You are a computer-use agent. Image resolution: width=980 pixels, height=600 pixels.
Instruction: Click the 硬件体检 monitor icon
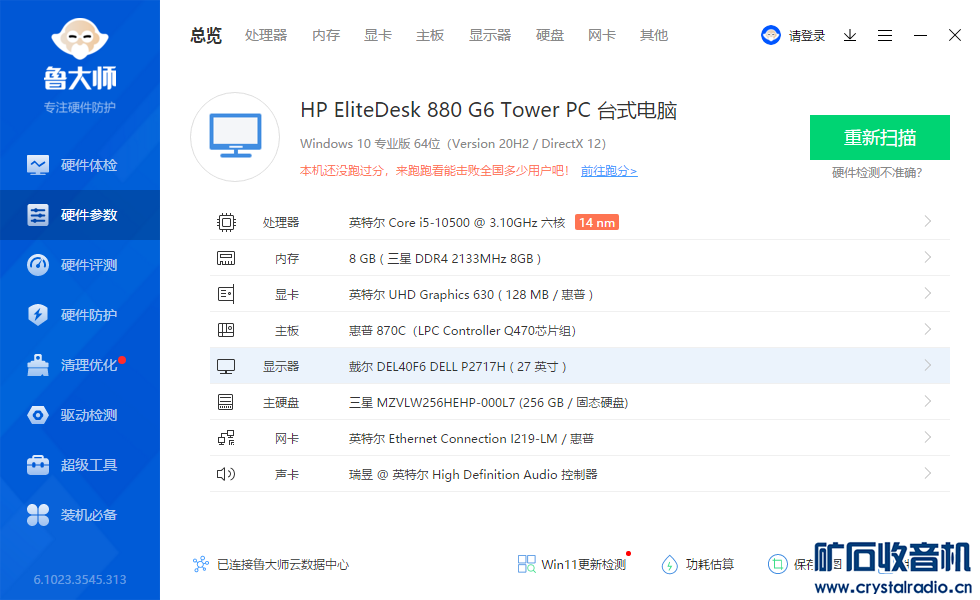click(x=38, y=165)
